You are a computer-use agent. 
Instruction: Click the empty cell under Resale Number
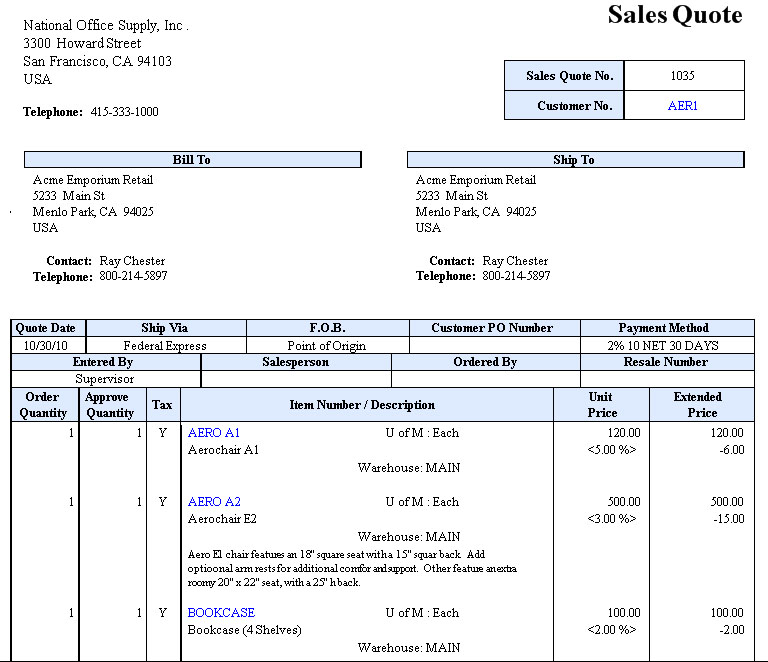point(667,379)
